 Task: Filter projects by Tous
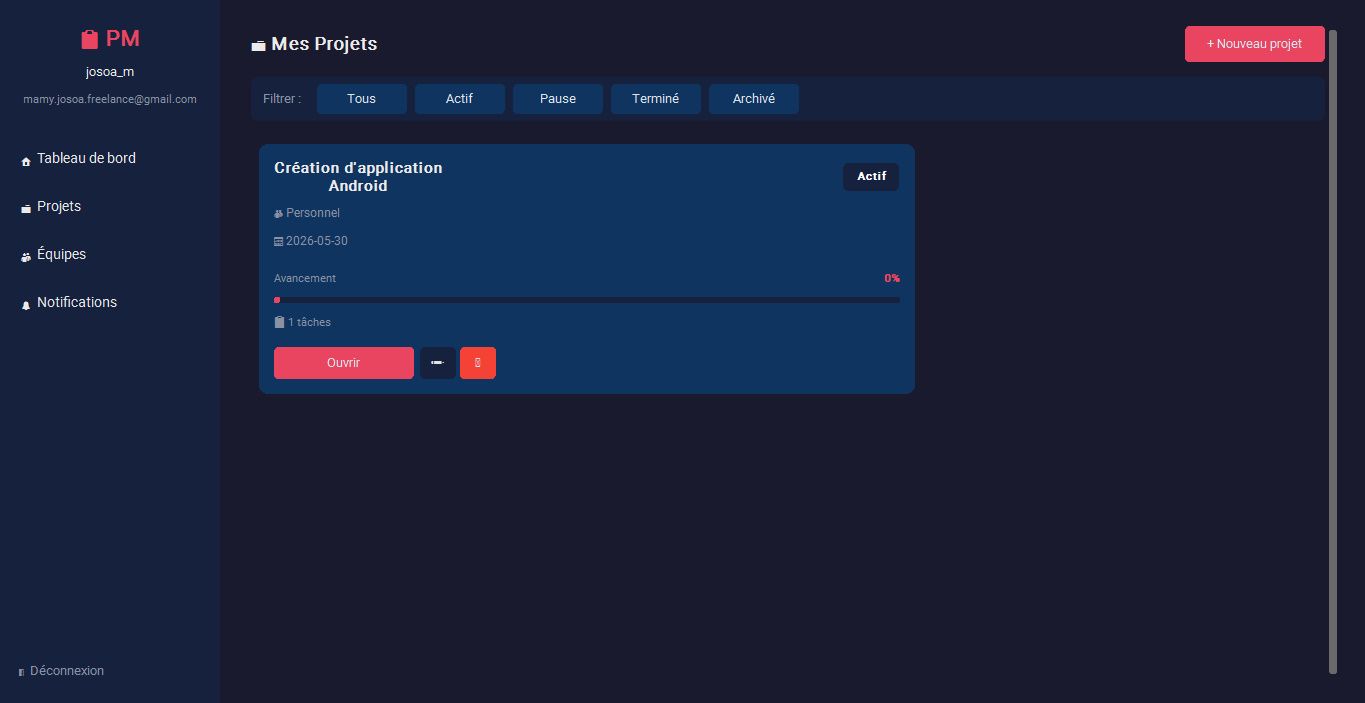coord(362,99)
